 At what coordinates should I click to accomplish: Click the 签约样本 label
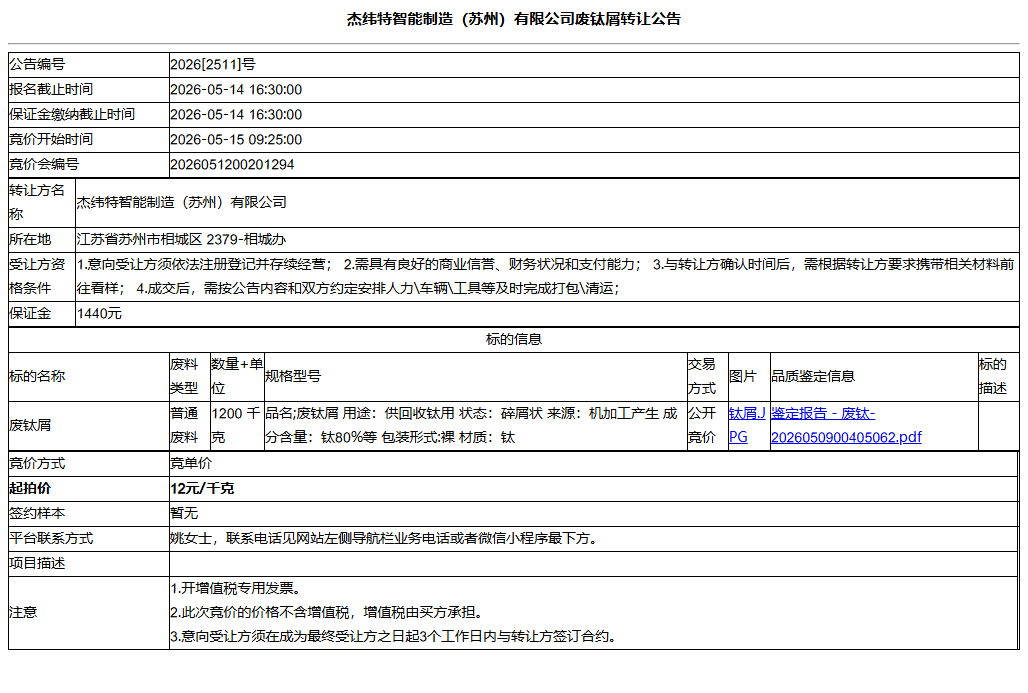(x=37, y=513)
